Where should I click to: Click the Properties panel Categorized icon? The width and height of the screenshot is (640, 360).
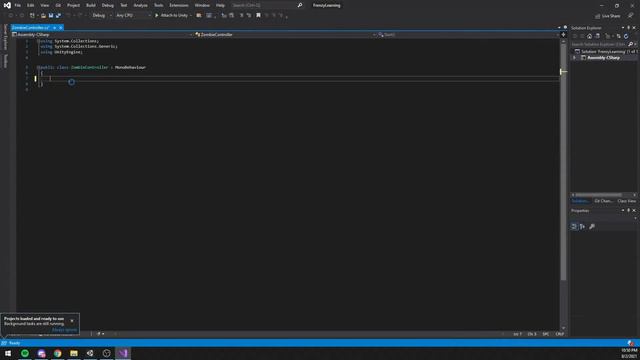(x=574, y=227)
